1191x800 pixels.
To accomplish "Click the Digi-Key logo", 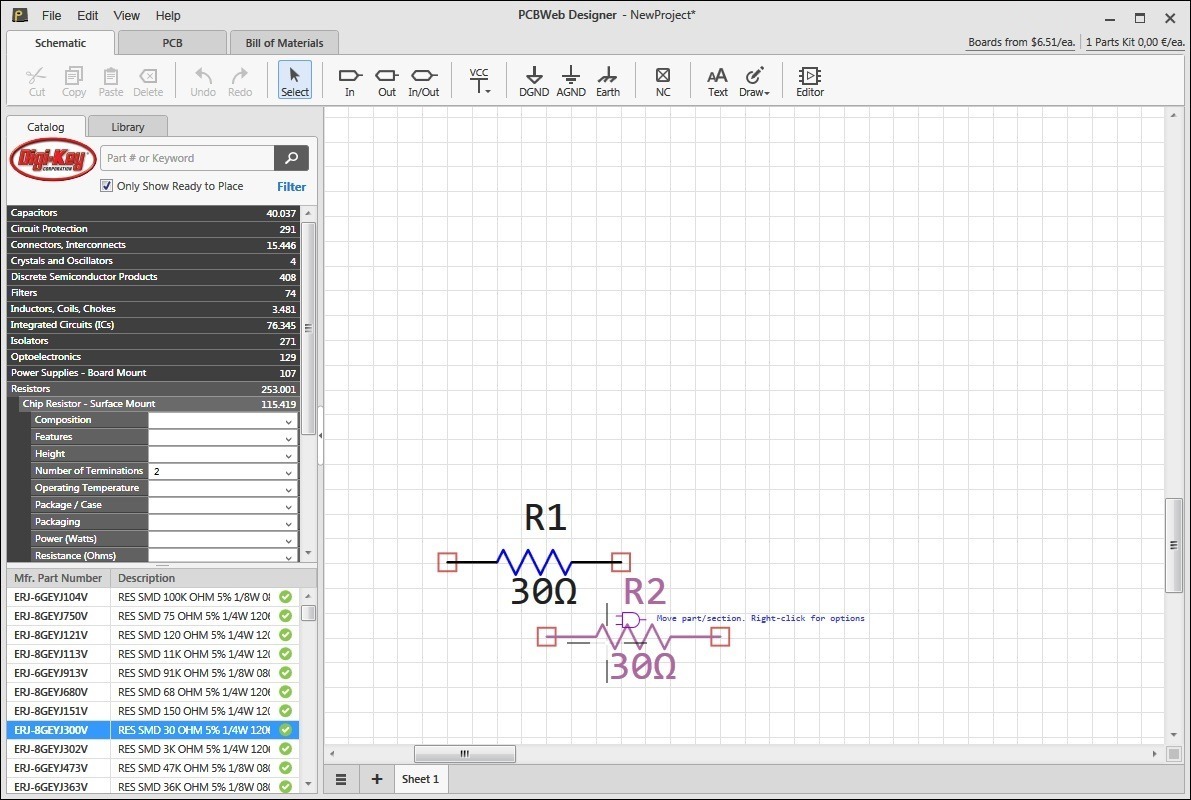I will tap(52, 160).
